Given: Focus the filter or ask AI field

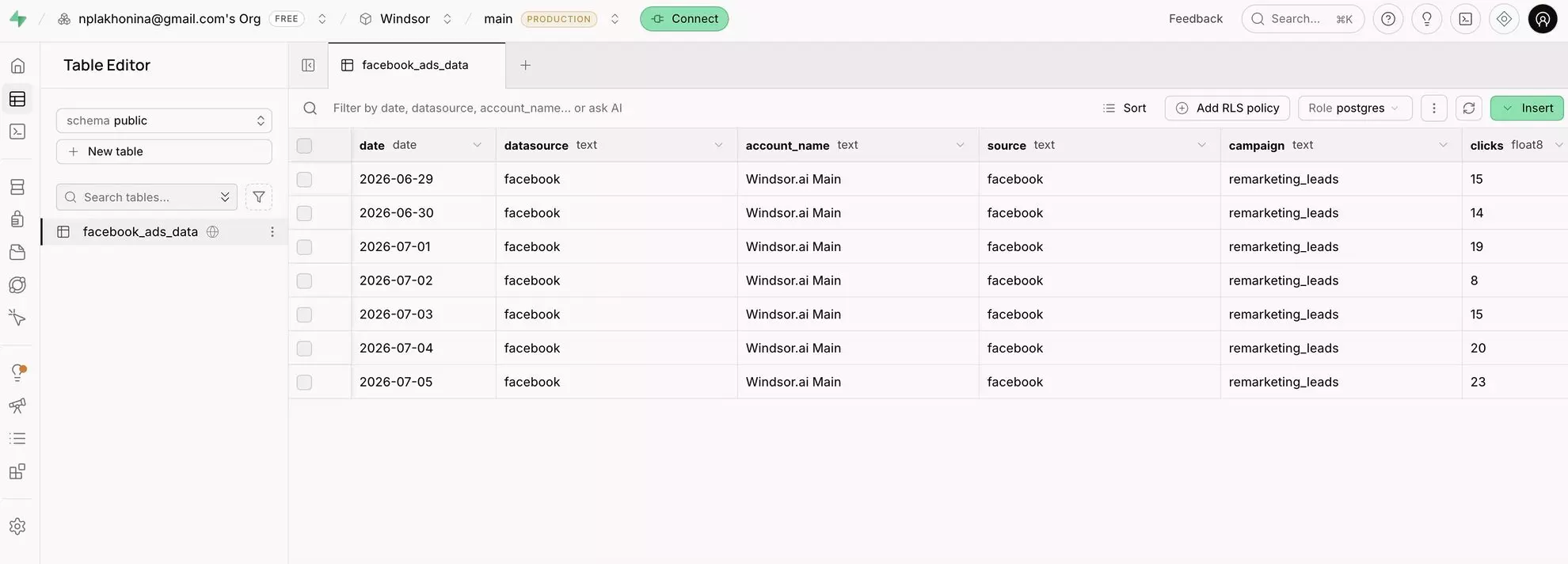Looking at the screenshot, I should (x=478, y=109).
